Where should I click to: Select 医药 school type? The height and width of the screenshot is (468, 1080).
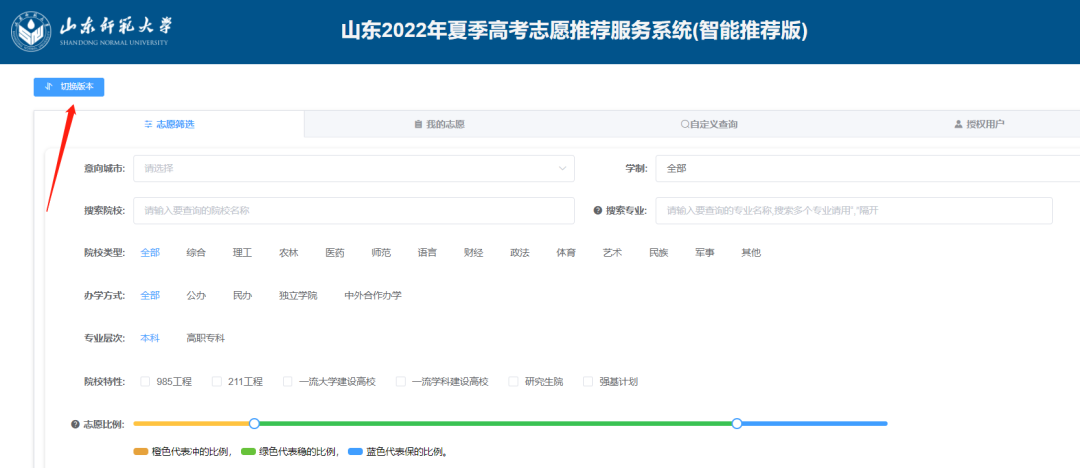[335, 253]
